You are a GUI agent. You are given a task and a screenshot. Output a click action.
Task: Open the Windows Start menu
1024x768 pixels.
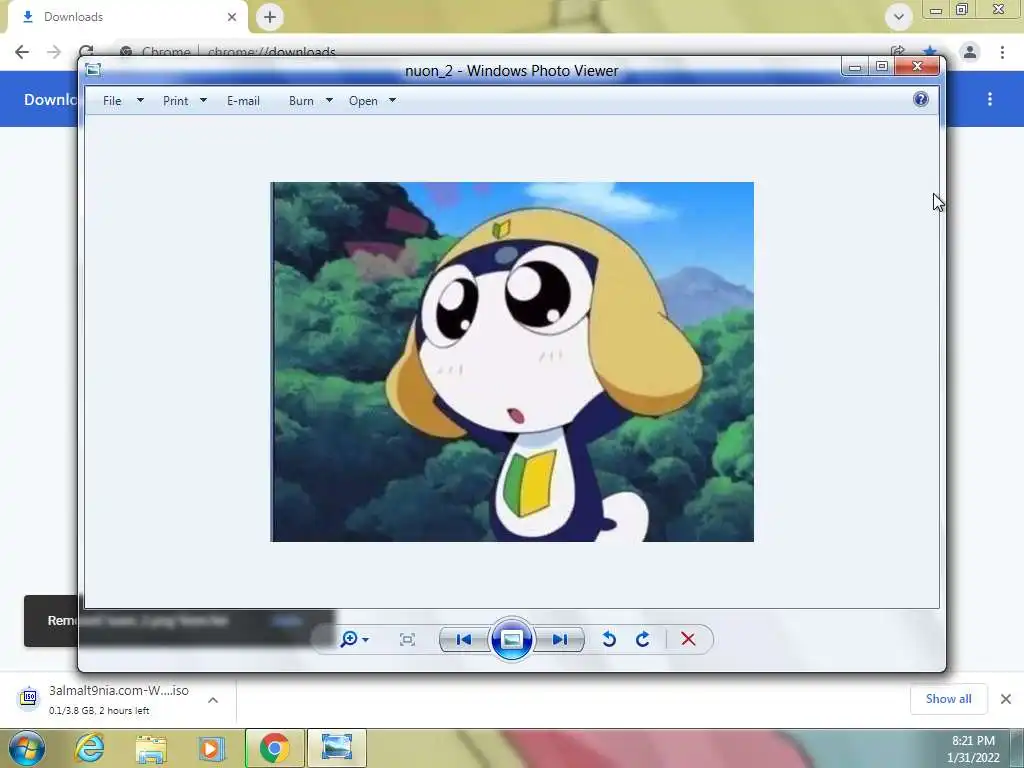[x=27, y=748]
